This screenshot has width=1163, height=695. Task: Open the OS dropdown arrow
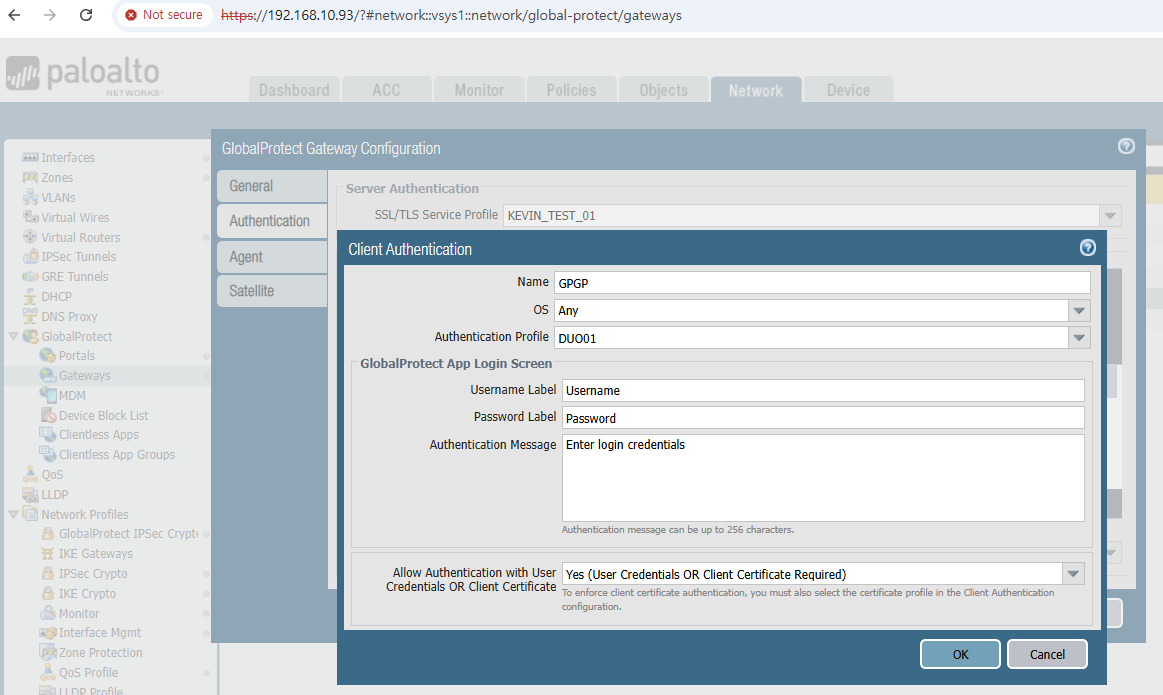coord(1079,311)
